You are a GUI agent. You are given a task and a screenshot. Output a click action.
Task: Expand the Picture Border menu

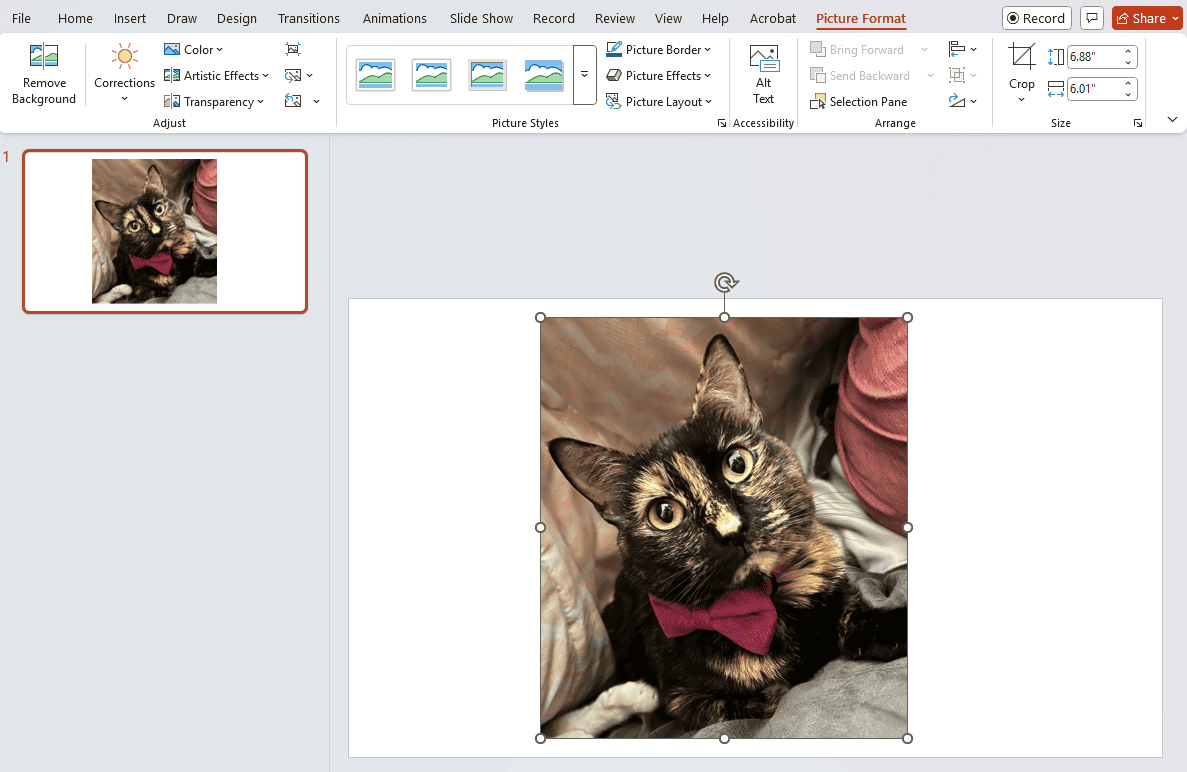coord(659,49)
